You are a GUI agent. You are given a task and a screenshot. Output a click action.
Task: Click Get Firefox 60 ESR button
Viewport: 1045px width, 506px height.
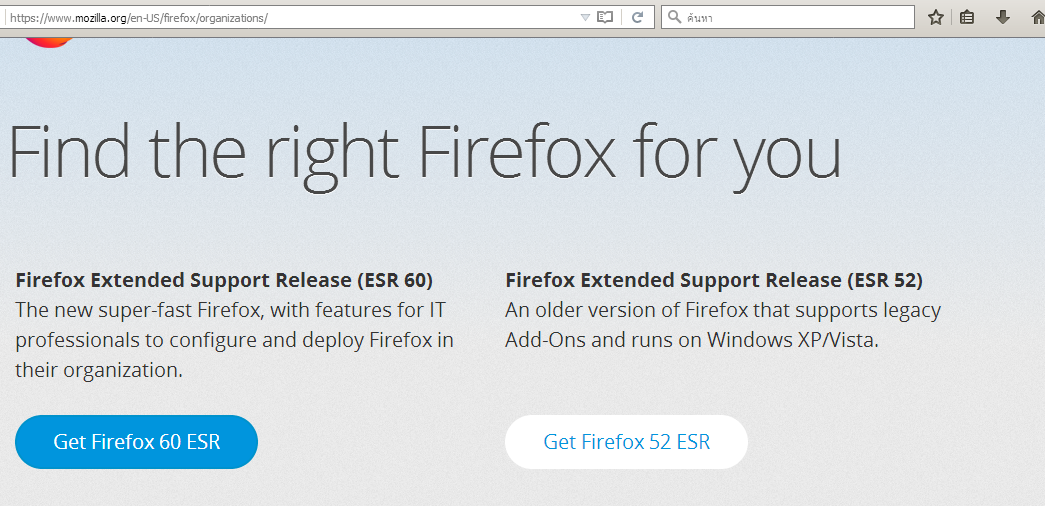pyautogui.click(x=137, y=442)
